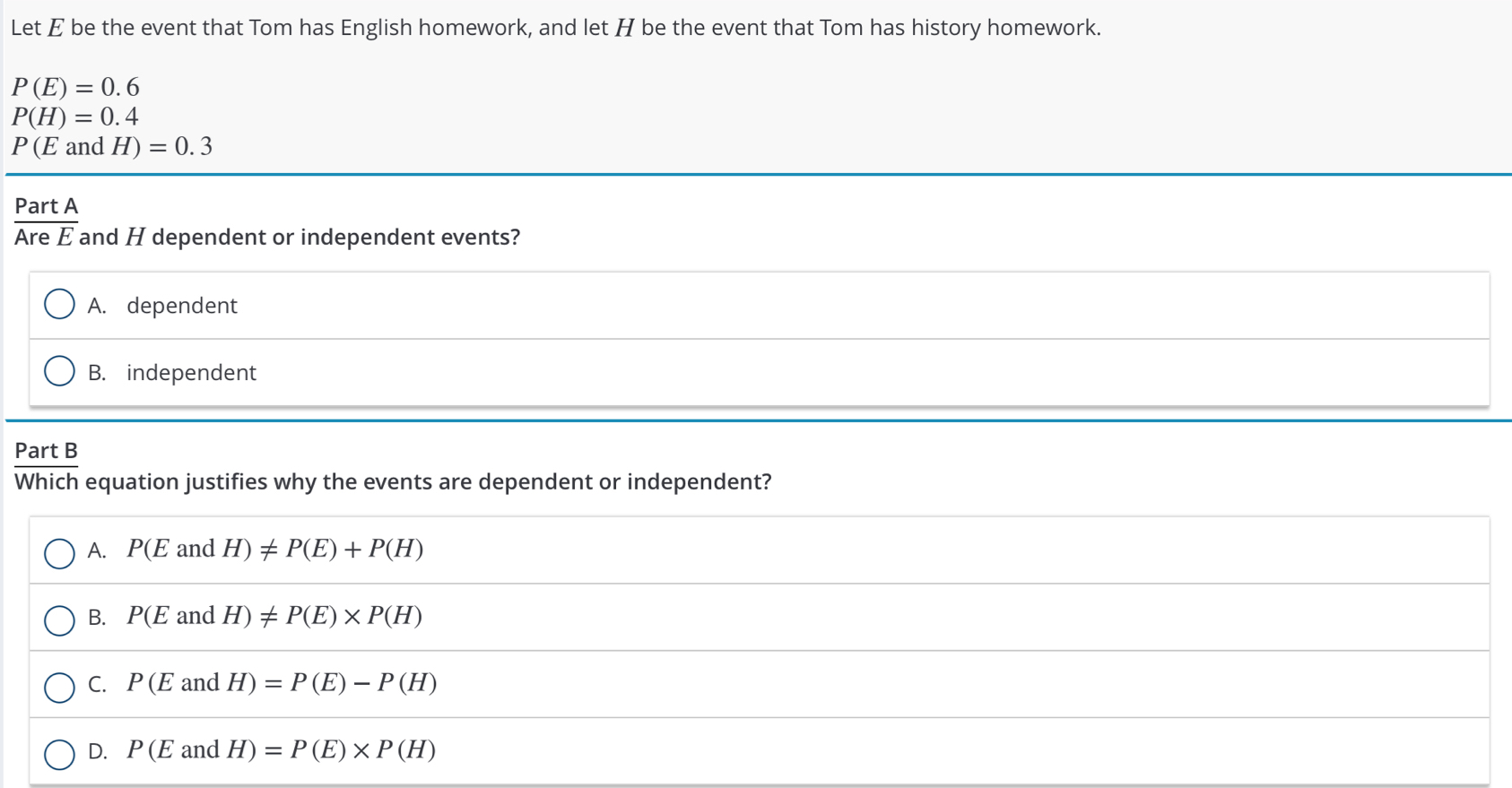This screenshot has width=1512, height=788.
Task: Click the equation P(E and H) = P(E) × P(H)
Action: click(282, 749)
